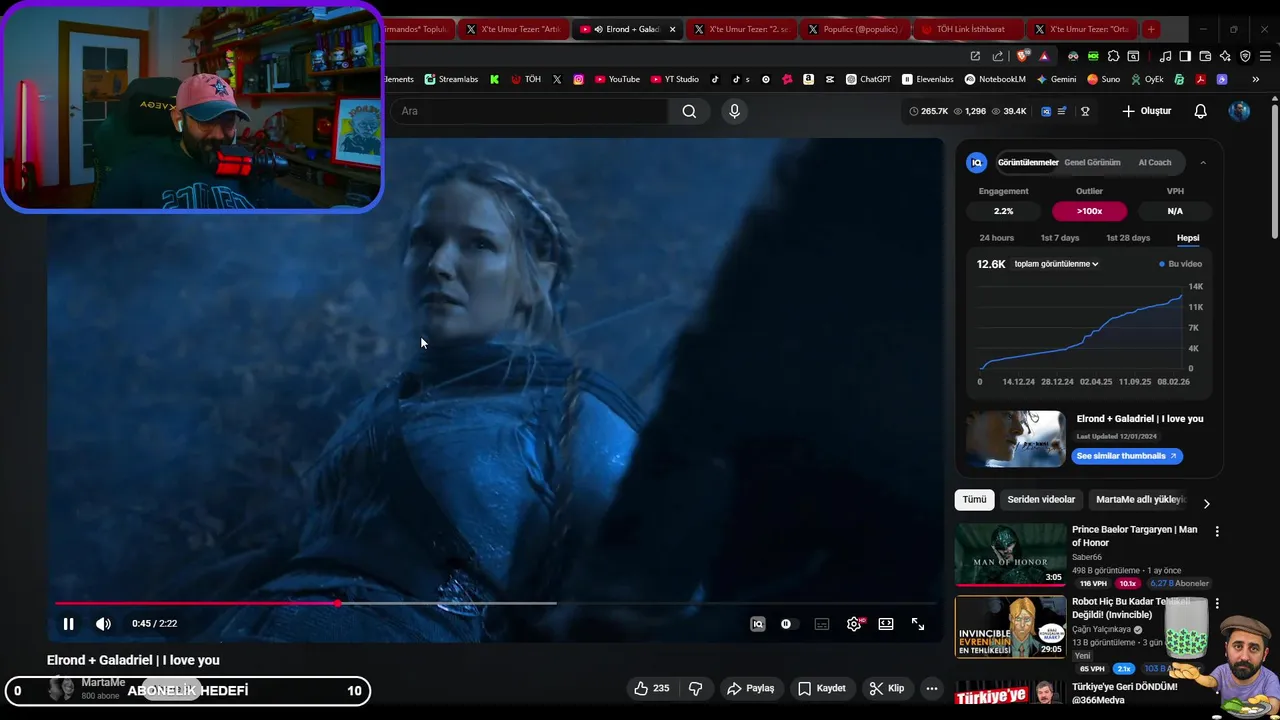
Task: Show more filter chips using the right arrow
Action: pos(1206,503)
